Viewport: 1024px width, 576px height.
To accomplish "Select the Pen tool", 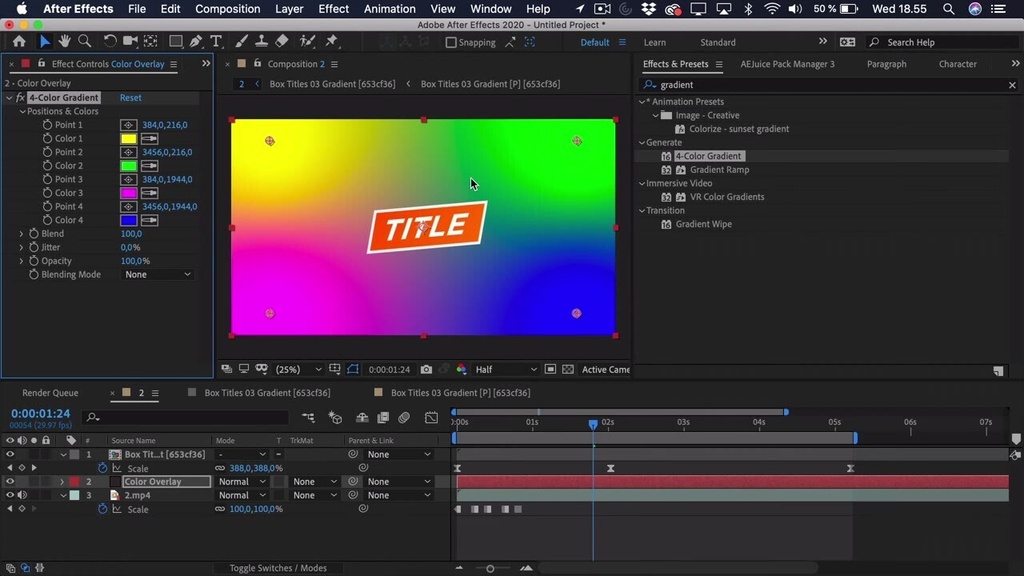I will pos(196,42).
